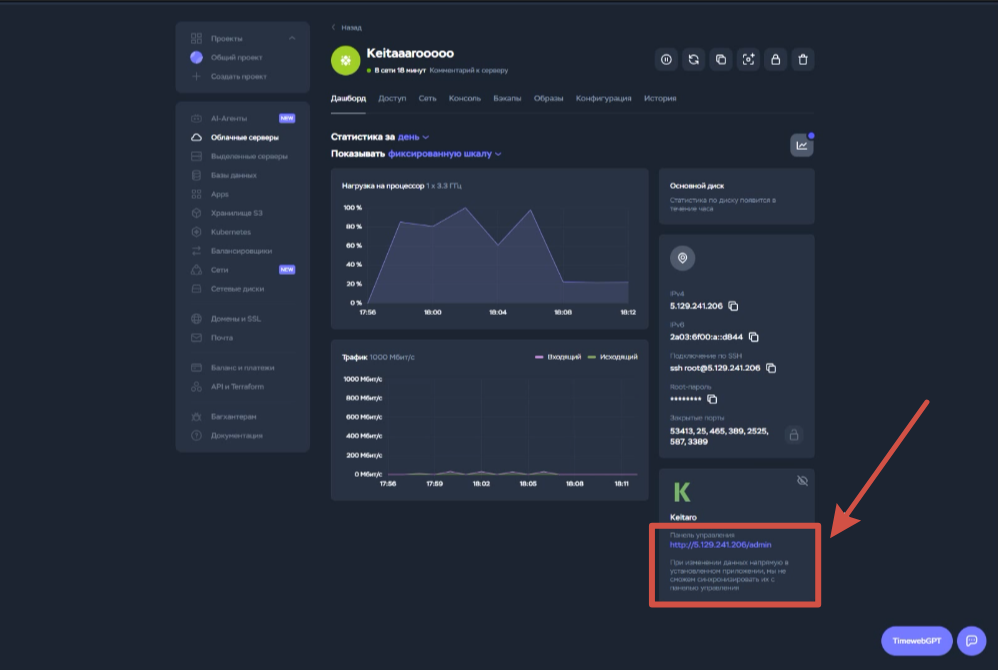Open the statistics chart icon button
The width and height of the screenshot is (998, 670).
tap(801, 145)
